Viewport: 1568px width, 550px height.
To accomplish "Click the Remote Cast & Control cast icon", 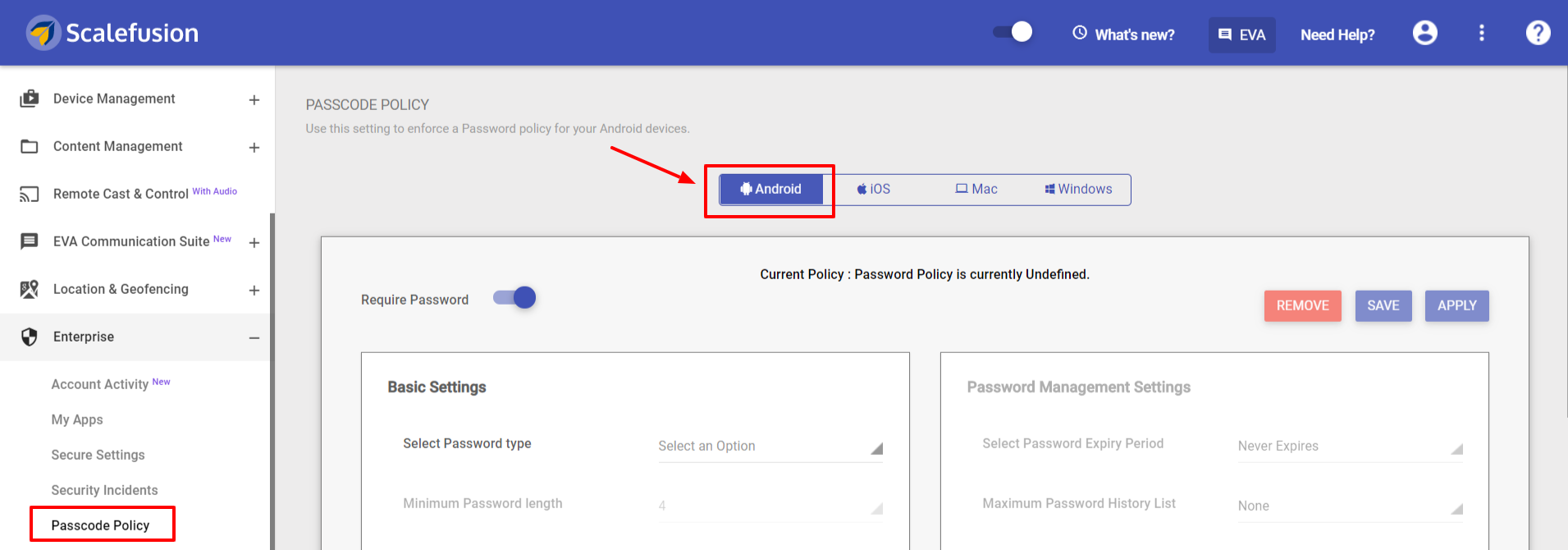I will [30, 194].
